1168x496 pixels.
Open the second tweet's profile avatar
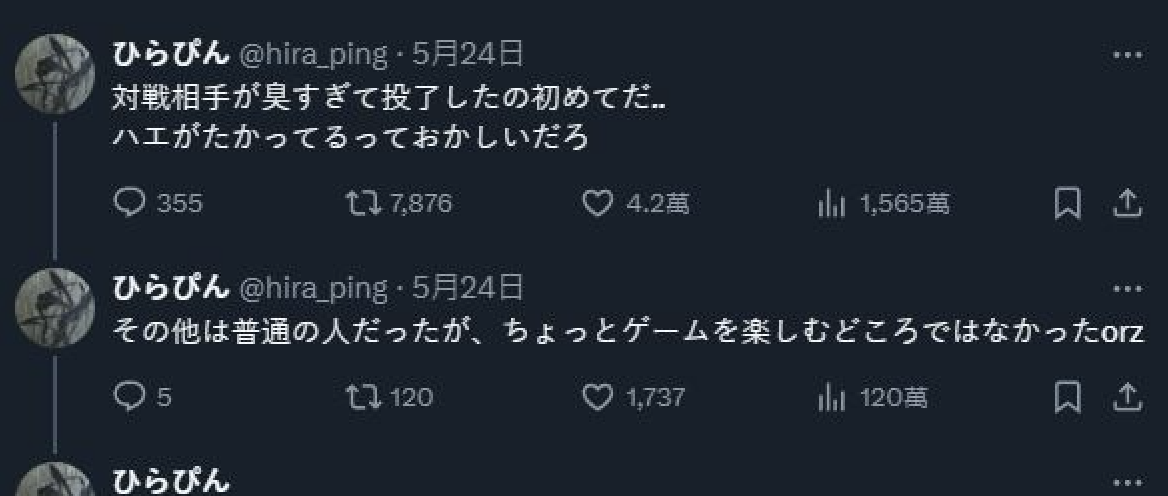(55, 308)
